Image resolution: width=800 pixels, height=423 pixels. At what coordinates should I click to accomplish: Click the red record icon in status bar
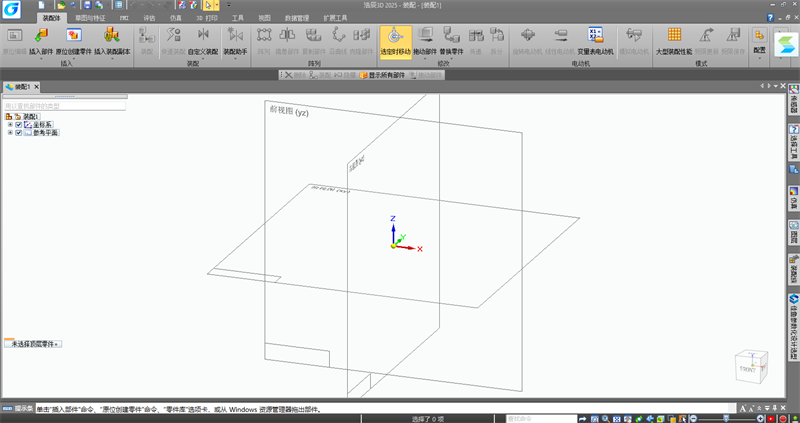coord(783,419)
